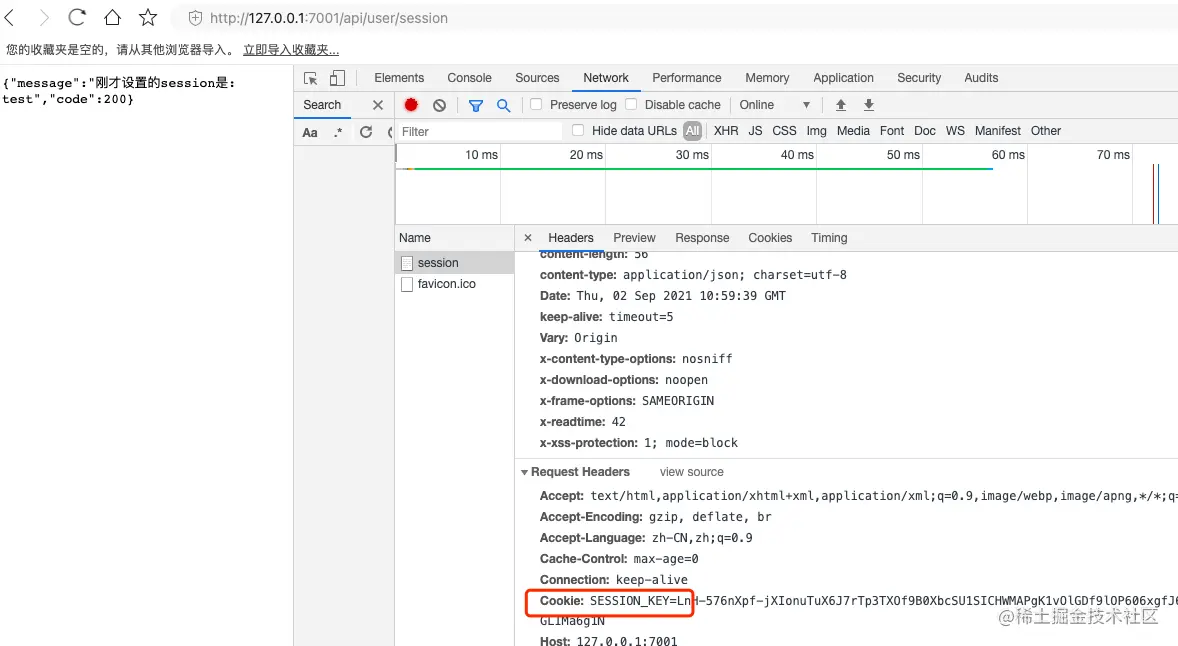The image size is (1178, 646).
Task: Select the session request row
Action: (x=455, y=263)
